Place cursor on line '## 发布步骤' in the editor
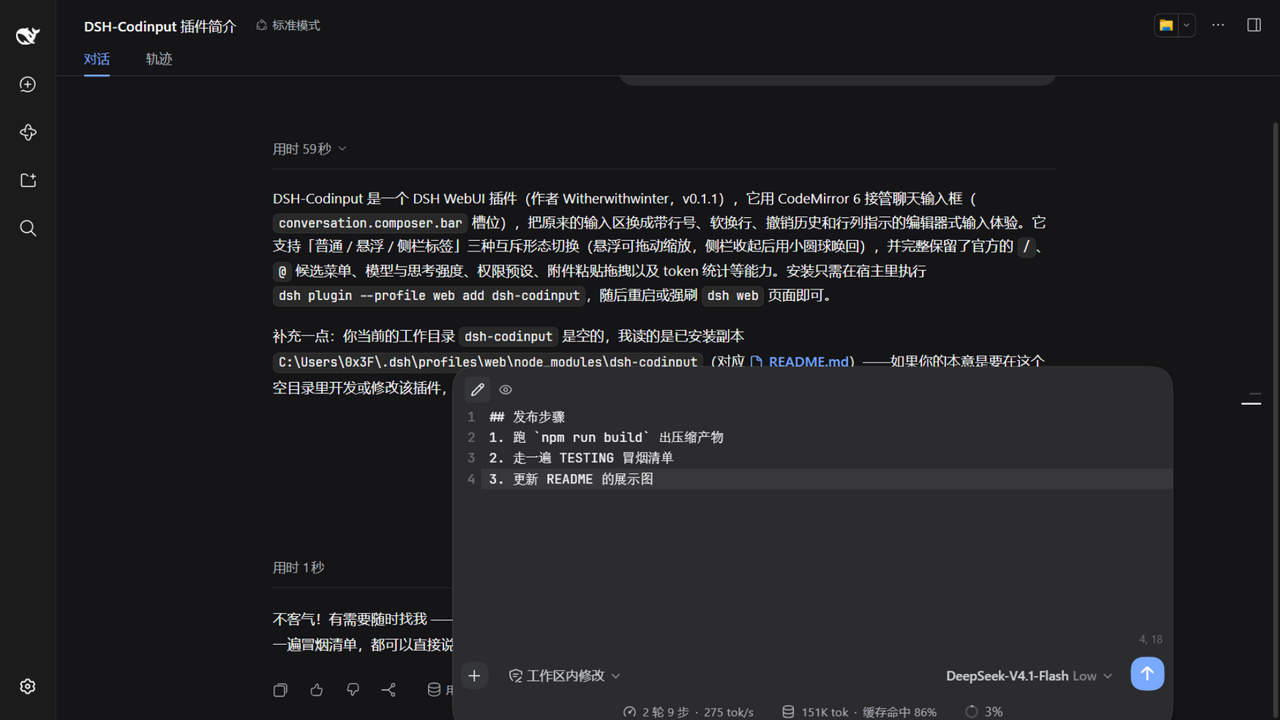 [527, 417]
